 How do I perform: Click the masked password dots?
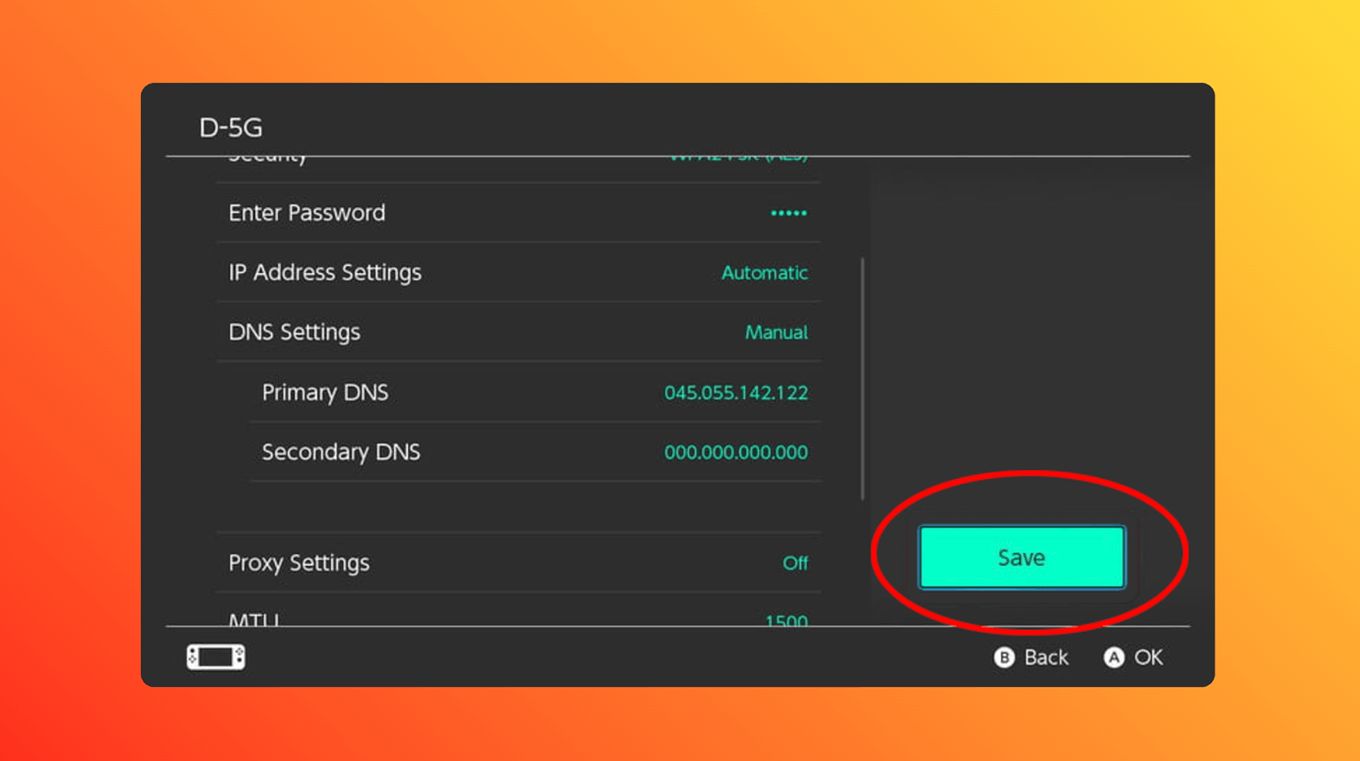(x=789, y=212)
